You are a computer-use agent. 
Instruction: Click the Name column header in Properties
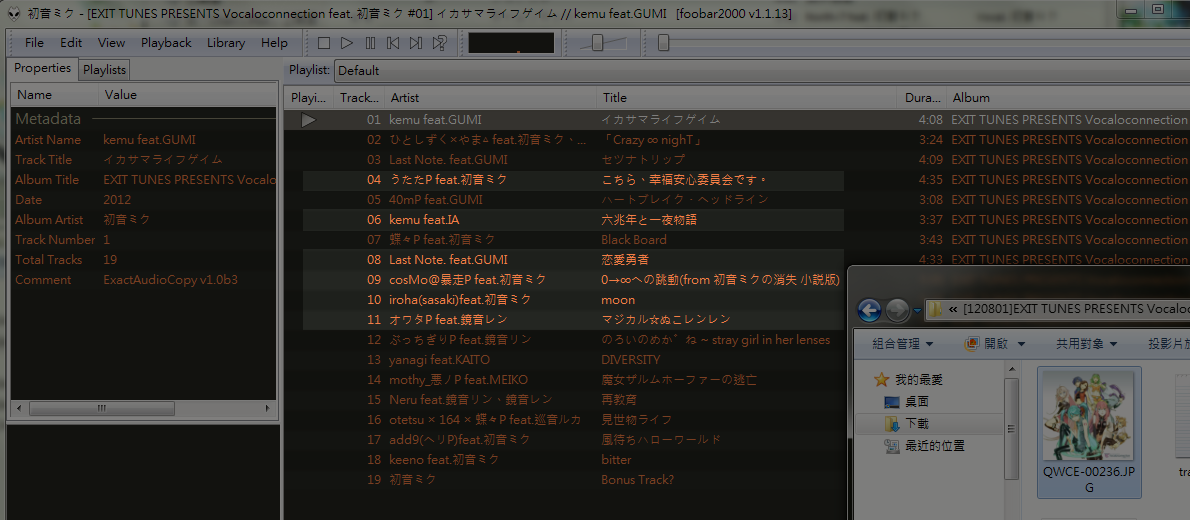pos(55,95)
